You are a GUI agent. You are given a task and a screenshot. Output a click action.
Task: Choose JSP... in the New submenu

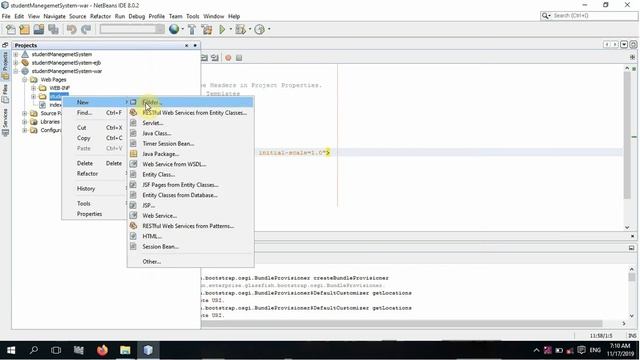point(190,205)
